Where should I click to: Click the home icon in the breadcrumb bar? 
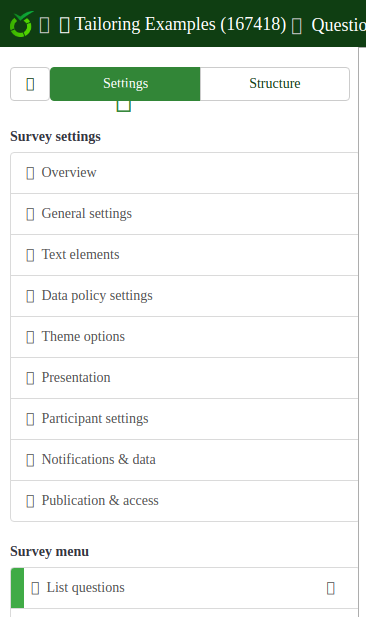click(x=44, y=26)
